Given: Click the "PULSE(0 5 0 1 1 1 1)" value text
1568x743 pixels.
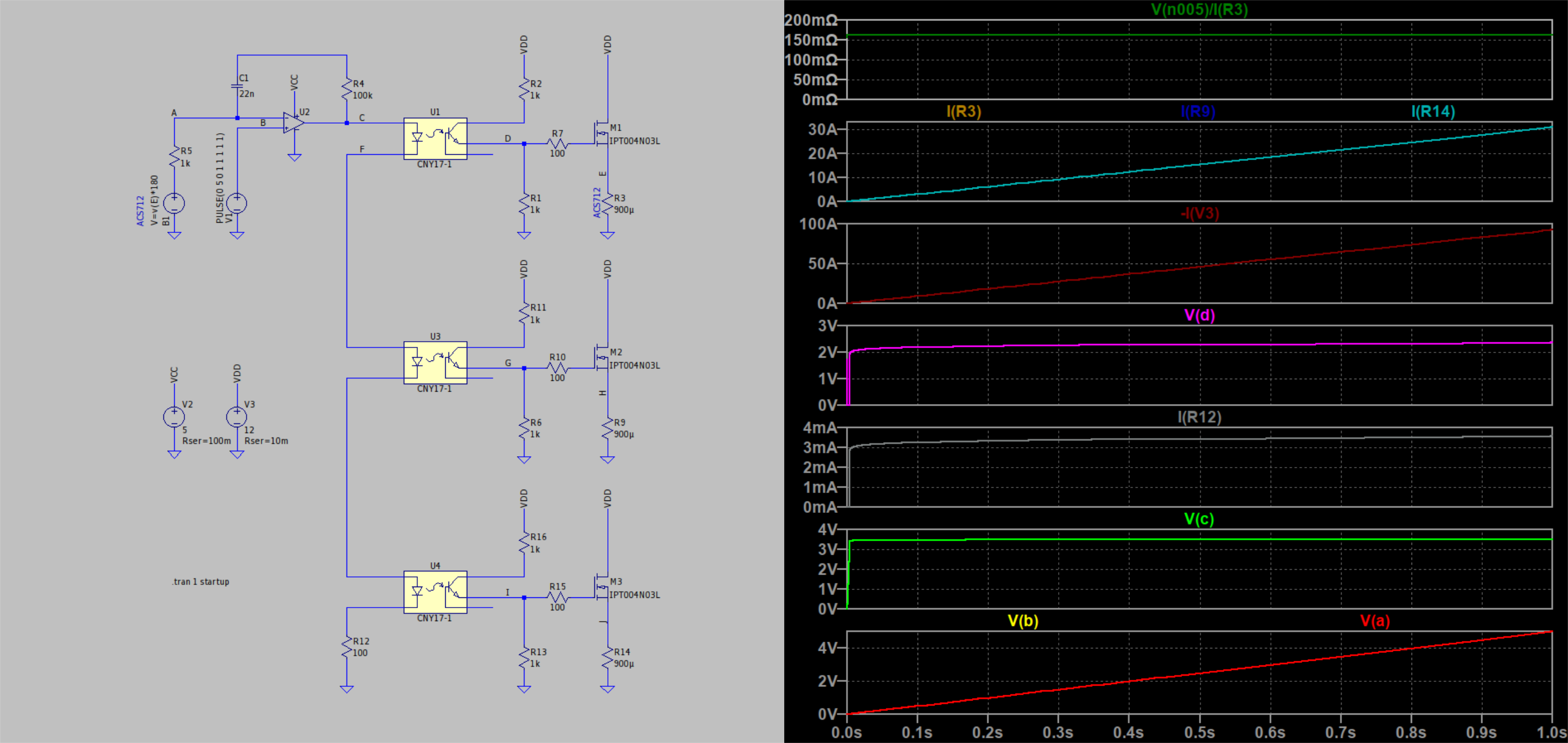Looking at the screenshot, I should [219, 178].
